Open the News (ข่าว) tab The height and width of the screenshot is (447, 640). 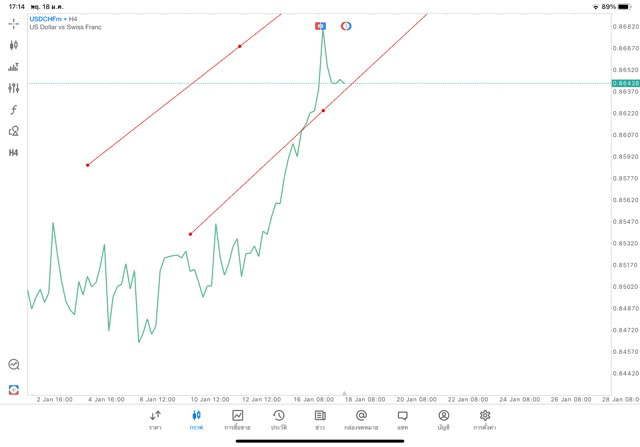coord(320,419)
